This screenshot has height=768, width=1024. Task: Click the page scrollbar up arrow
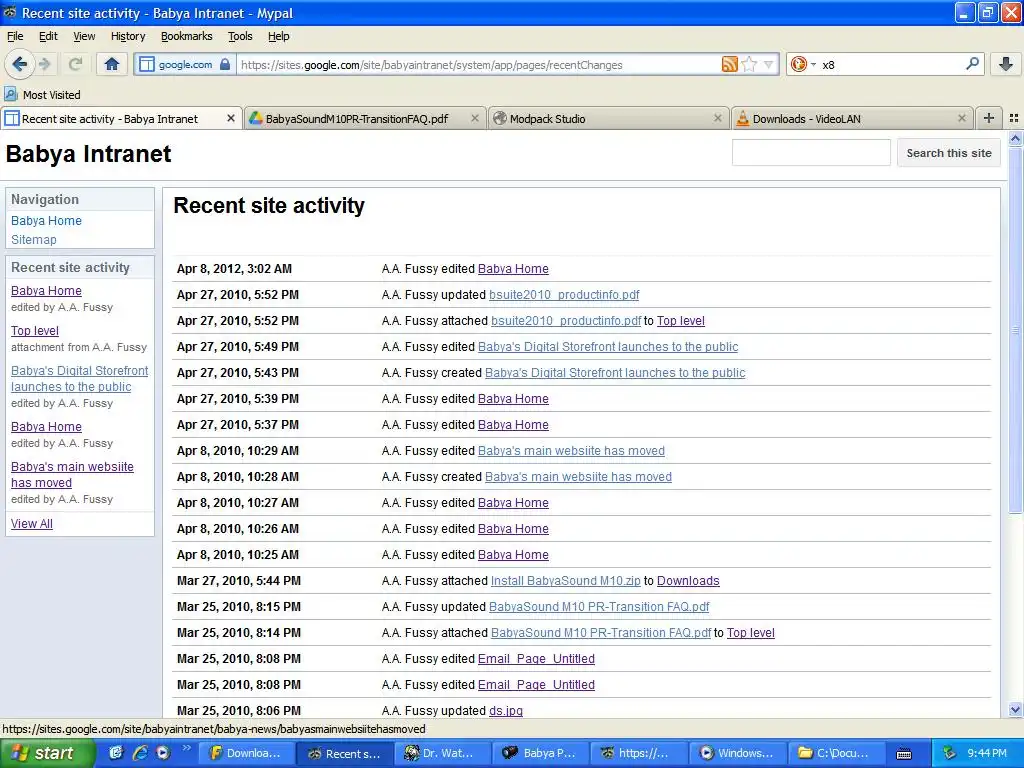coord(1015,139)
